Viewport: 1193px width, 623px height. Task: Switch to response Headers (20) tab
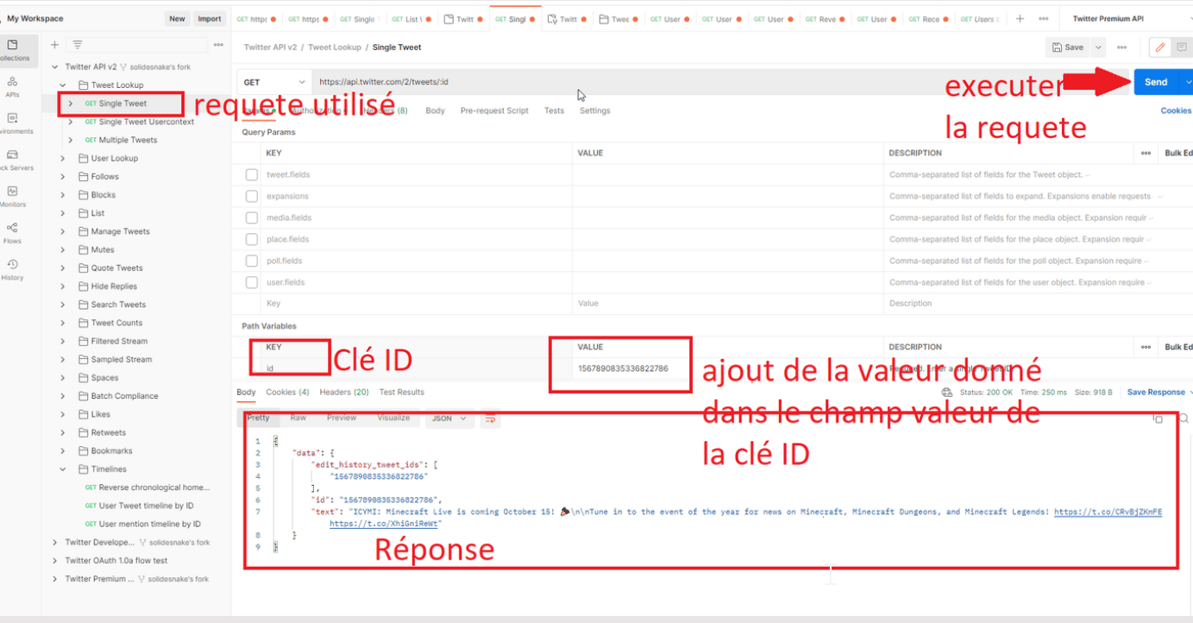pyautogui.click(x=344, y=393)
